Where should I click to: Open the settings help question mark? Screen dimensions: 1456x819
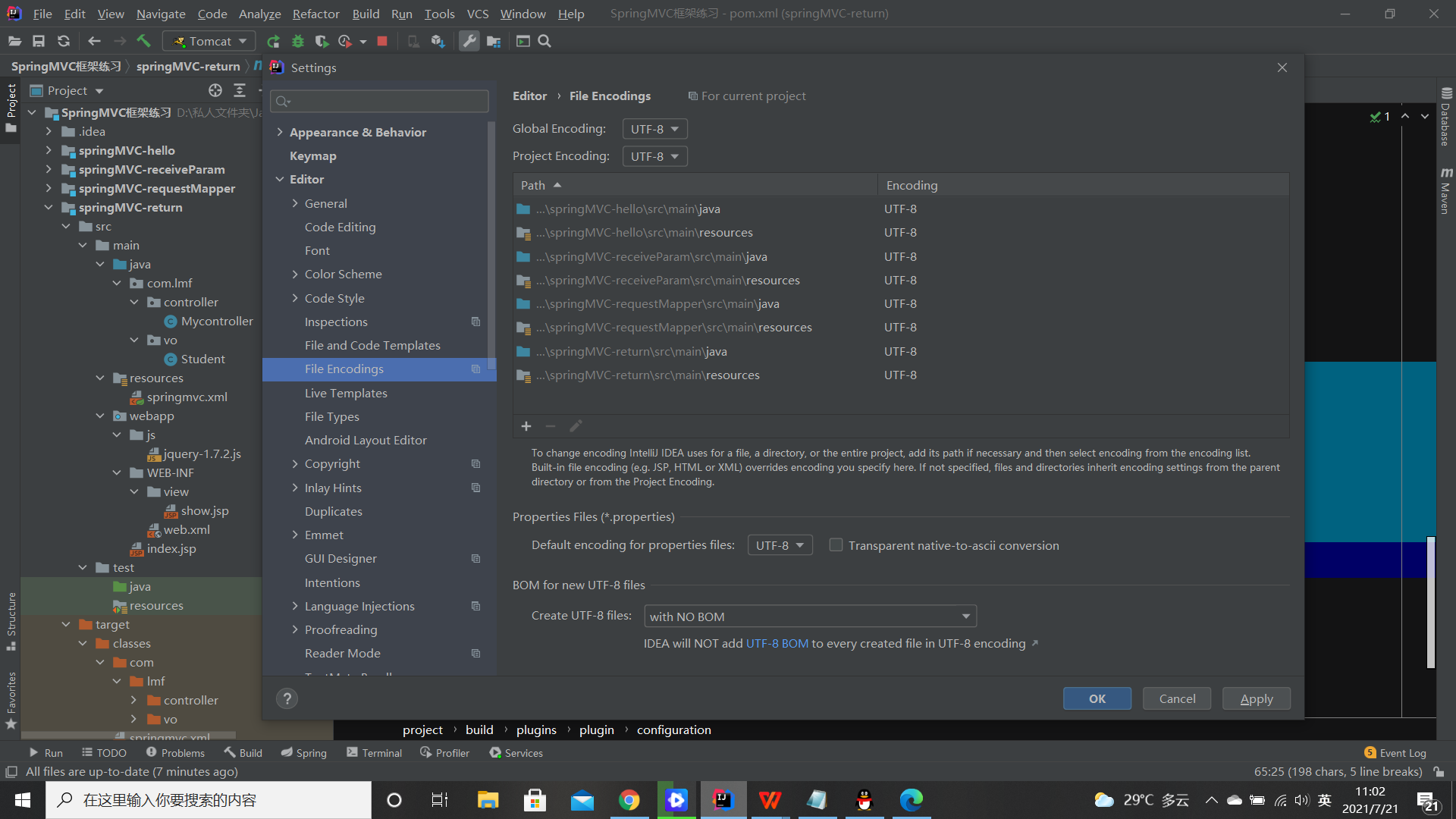287,698
